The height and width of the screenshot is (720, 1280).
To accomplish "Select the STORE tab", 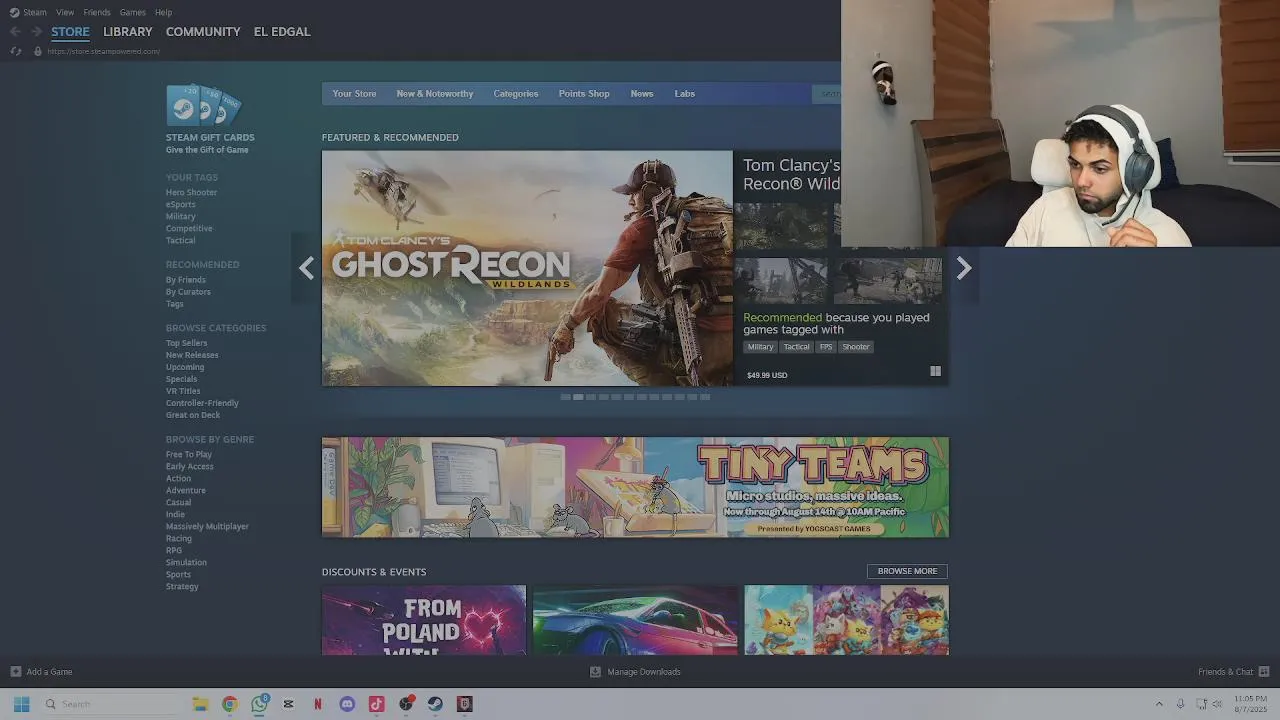I will (70, 32).
